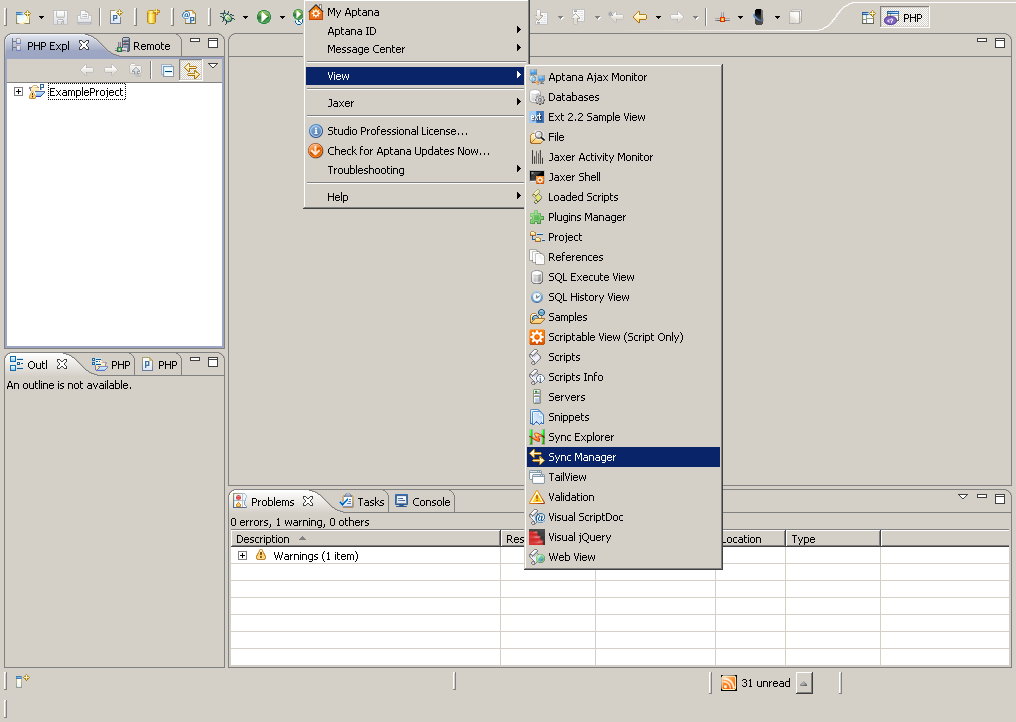Open the Problems tab
The image size is (1016, 722).
tap(273, 502)
